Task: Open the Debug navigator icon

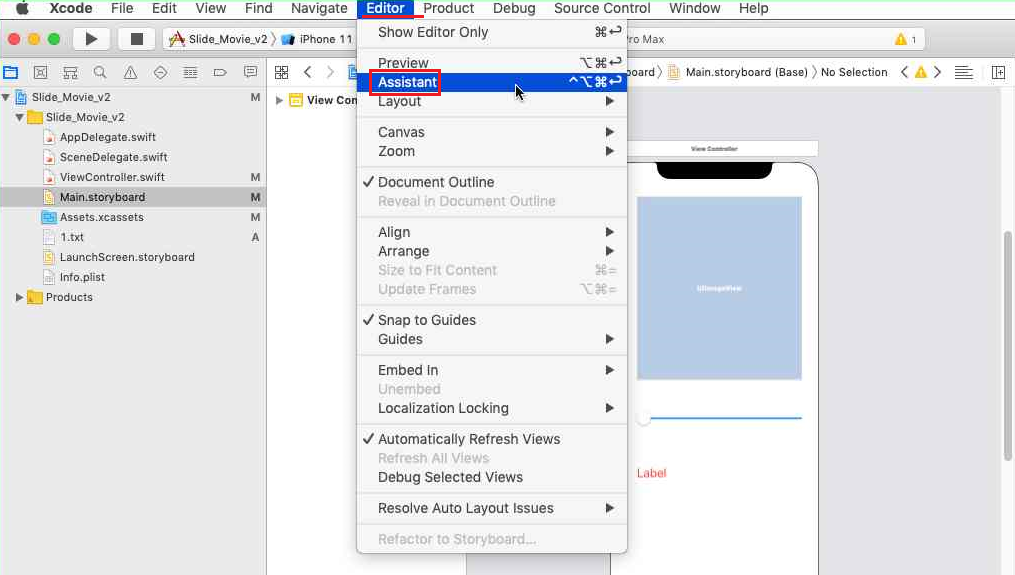Action: pos(190,72)
